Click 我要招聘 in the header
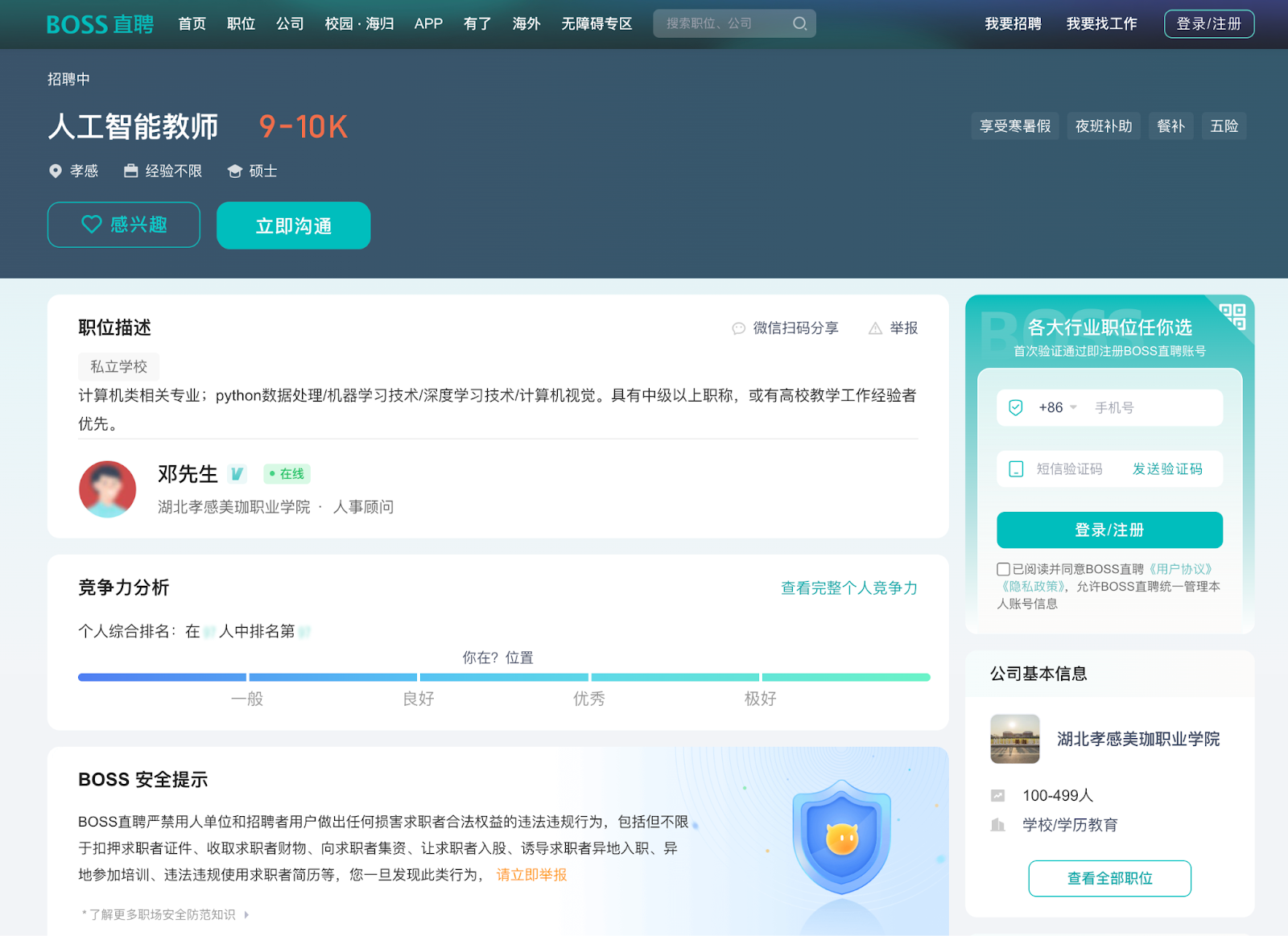Screen dimensions: 1288x936 pyautogui.click(x=1013, y=23)
